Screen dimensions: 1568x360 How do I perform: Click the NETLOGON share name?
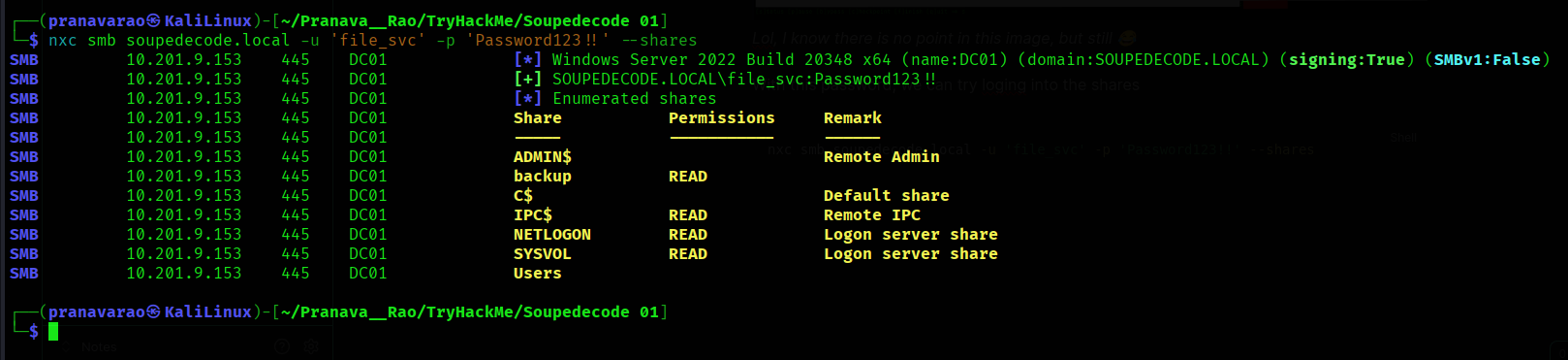point(552,235)
